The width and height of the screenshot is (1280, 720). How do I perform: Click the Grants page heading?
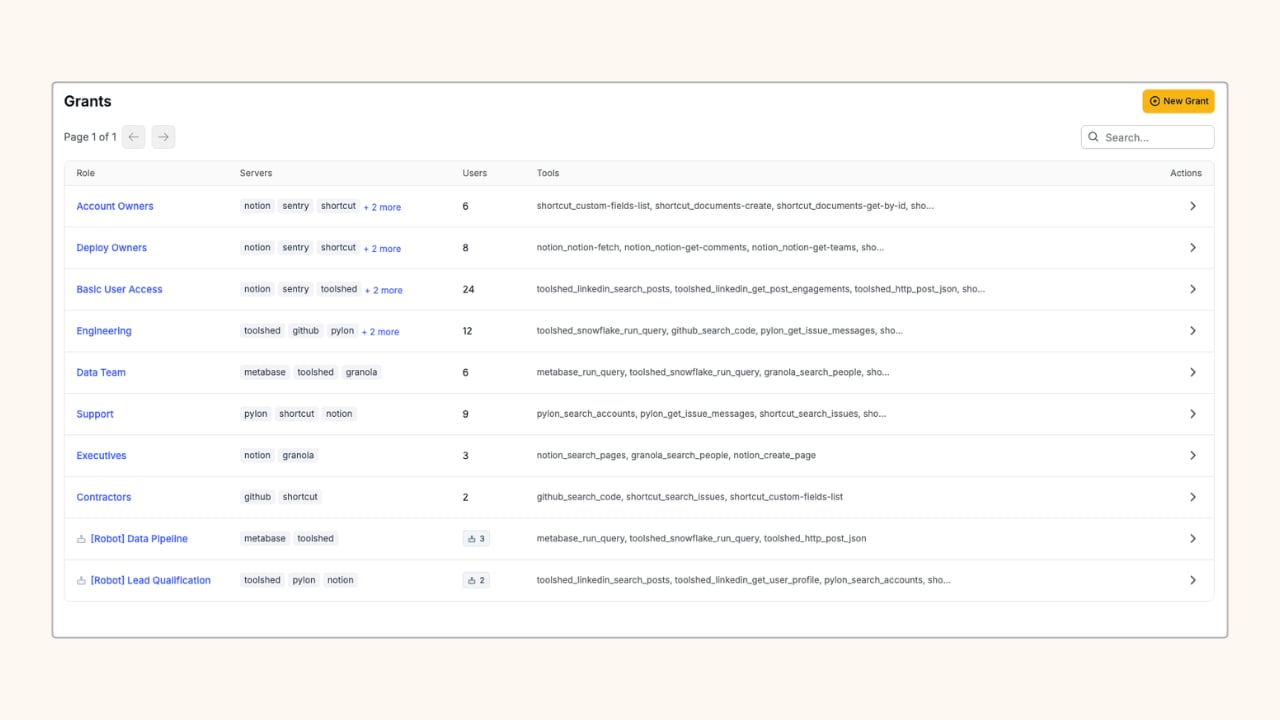(88, 101)
